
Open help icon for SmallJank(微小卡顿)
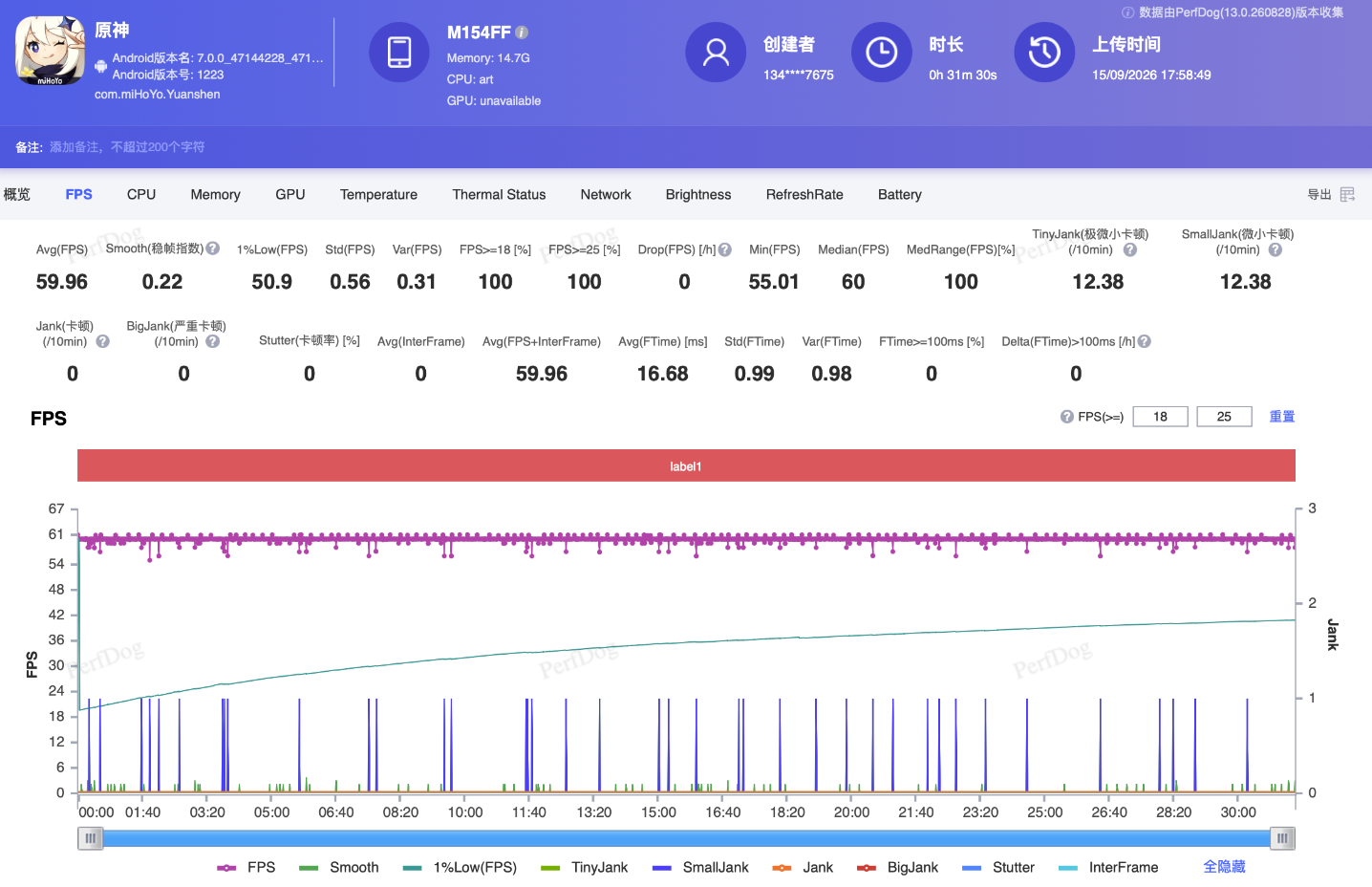point(1276,249)
